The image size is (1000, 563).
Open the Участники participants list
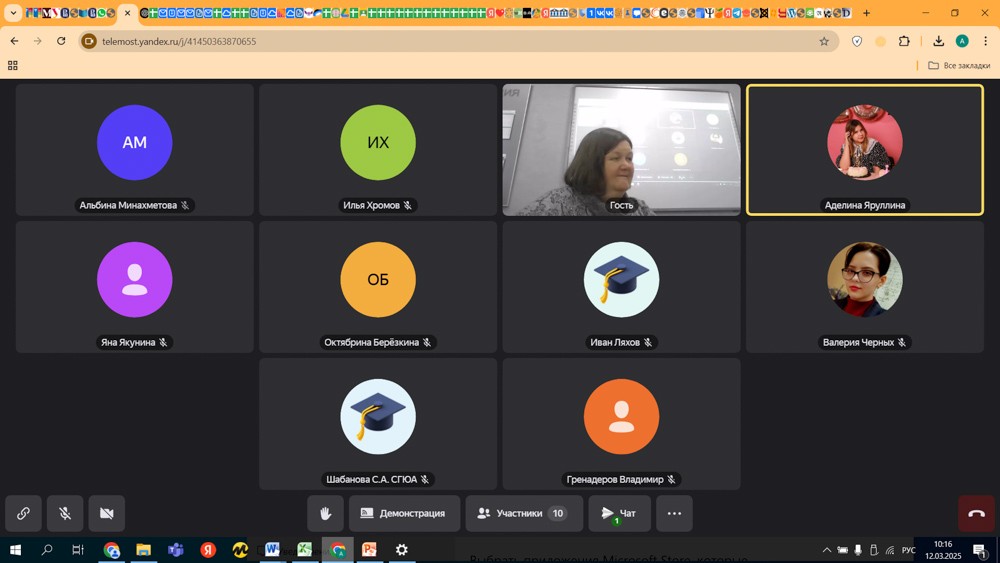coord(523,513)
